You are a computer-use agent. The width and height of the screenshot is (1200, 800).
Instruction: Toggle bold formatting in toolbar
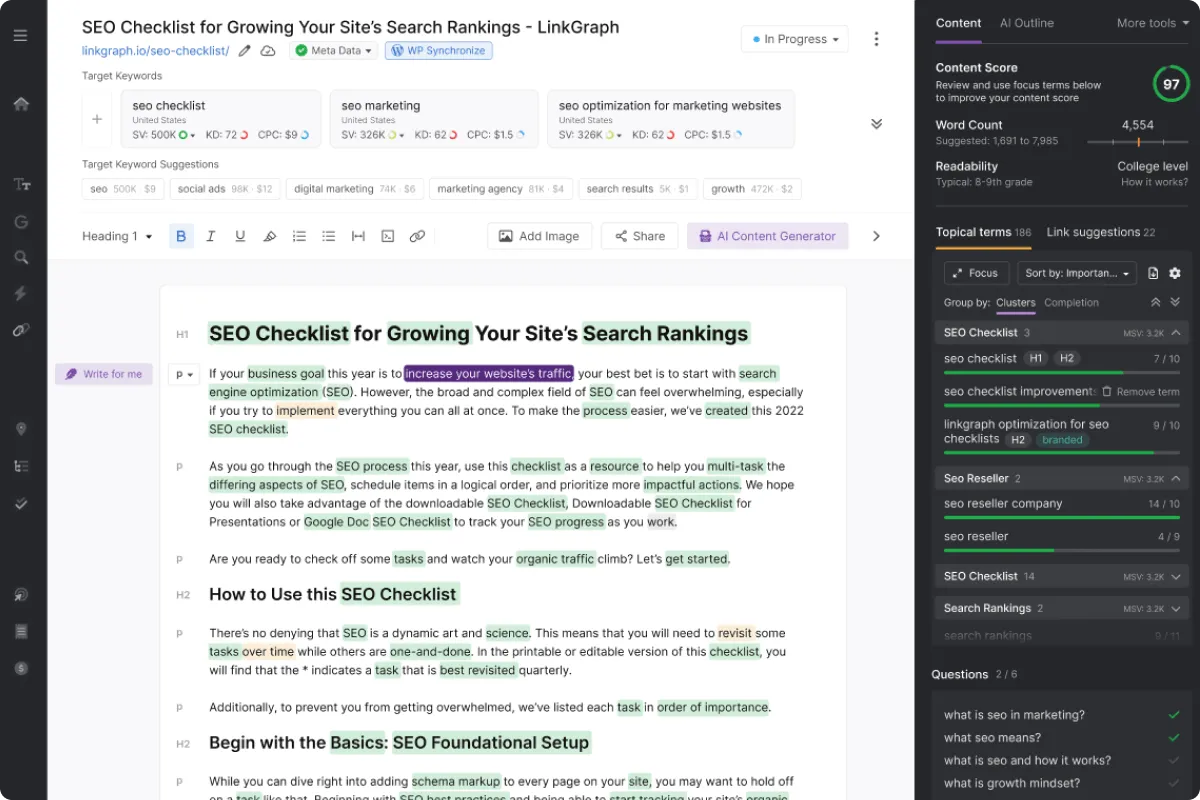181,236
